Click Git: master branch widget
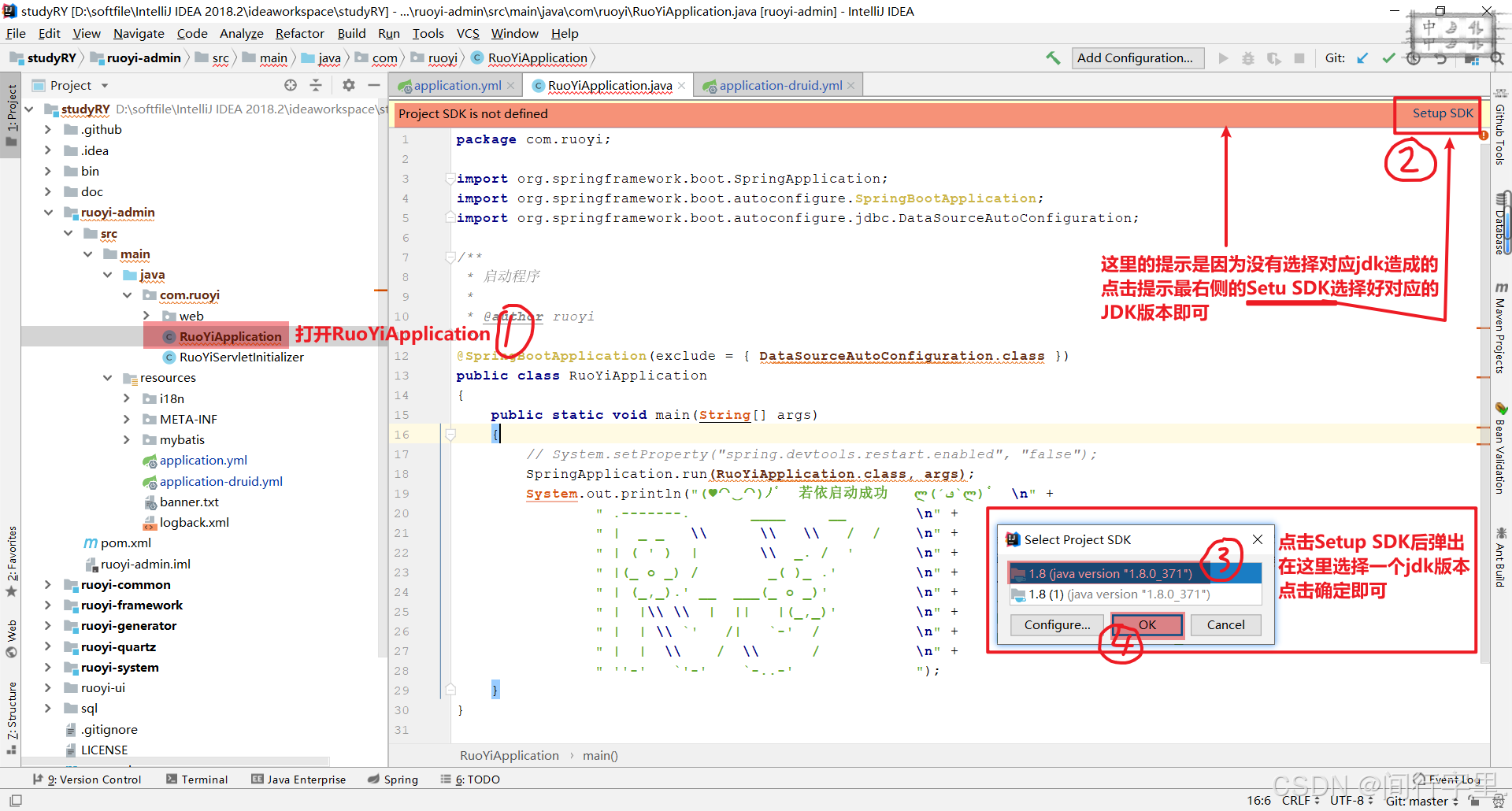Image resolution: width=1512 pixels, height=811 pixels. pos(1422,801)
